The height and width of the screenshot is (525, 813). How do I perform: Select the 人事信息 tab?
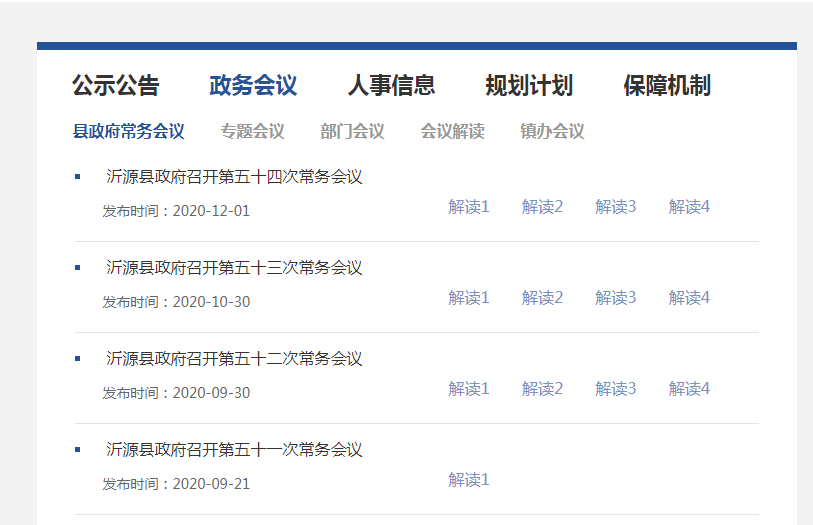[x=391, y=86]
